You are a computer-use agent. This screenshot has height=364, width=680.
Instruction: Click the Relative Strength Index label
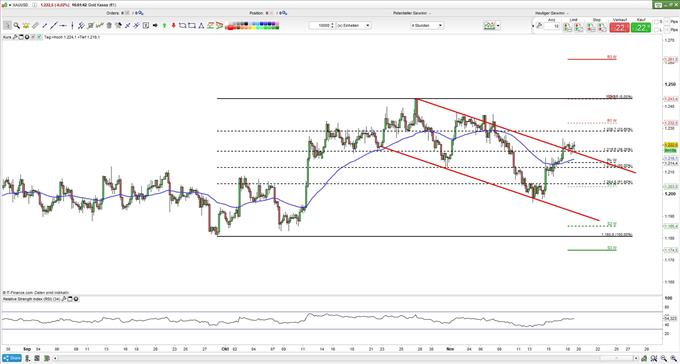click(32, 299)
